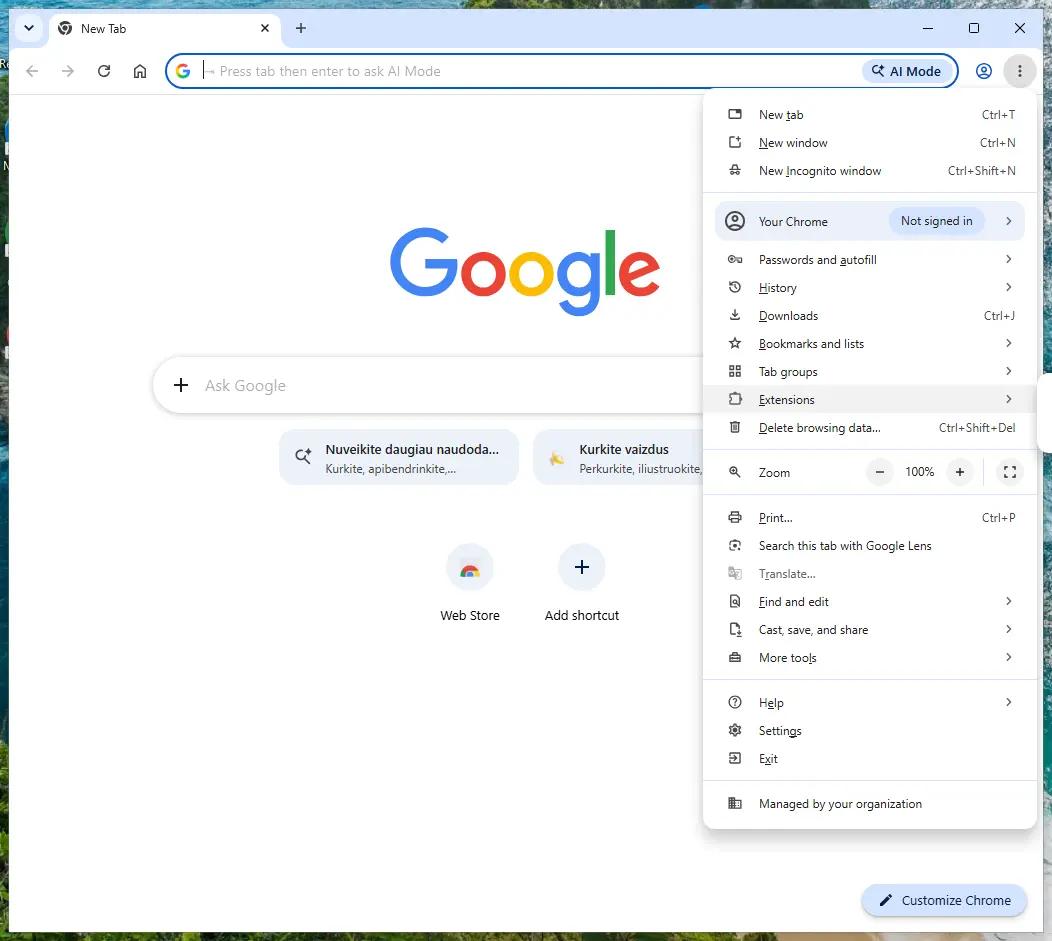
Task: Click the Delete browsing data trash icon
Action: click(x=735, y=427)
